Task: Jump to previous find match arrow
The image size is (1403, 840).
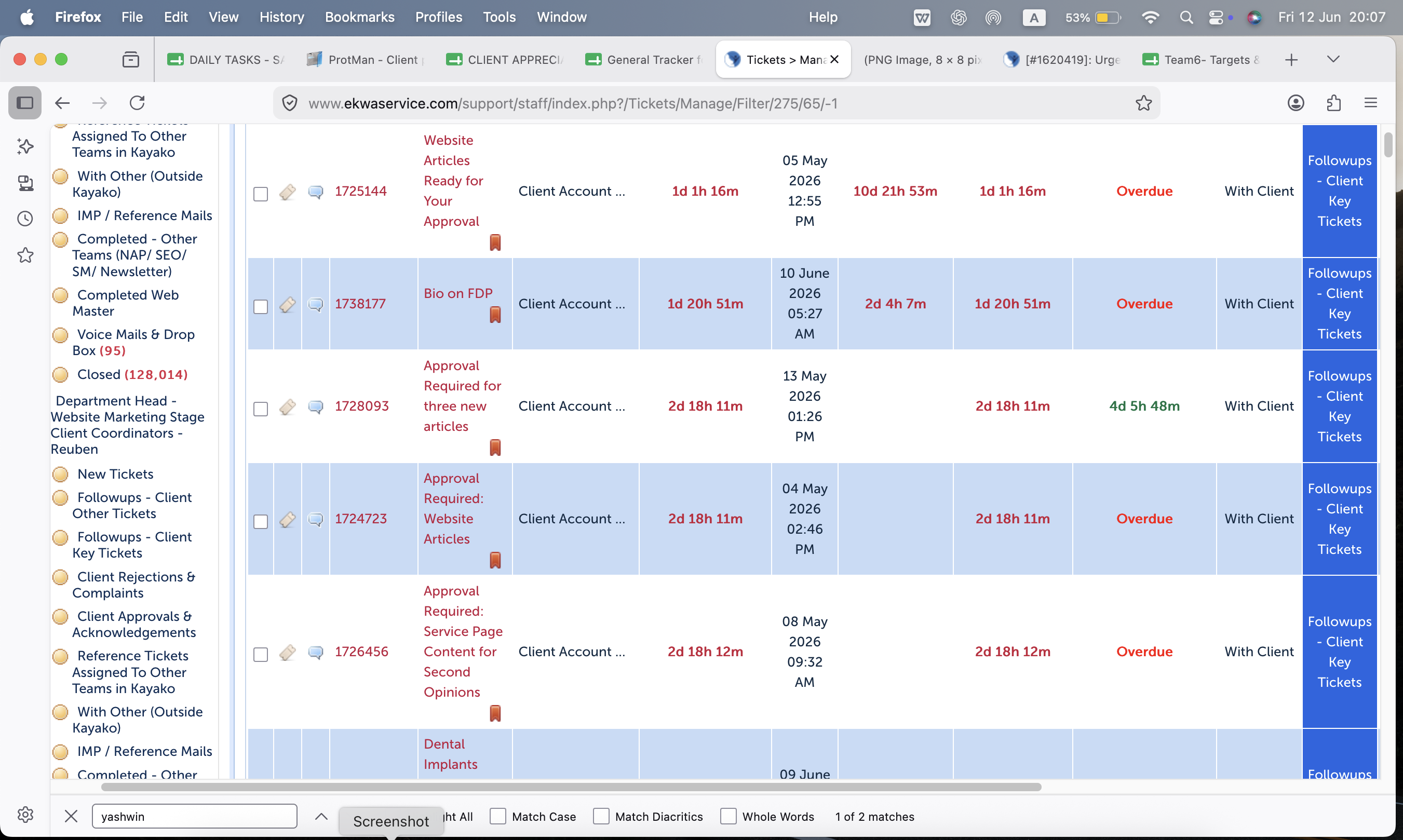Action: (x=321, y=816)
